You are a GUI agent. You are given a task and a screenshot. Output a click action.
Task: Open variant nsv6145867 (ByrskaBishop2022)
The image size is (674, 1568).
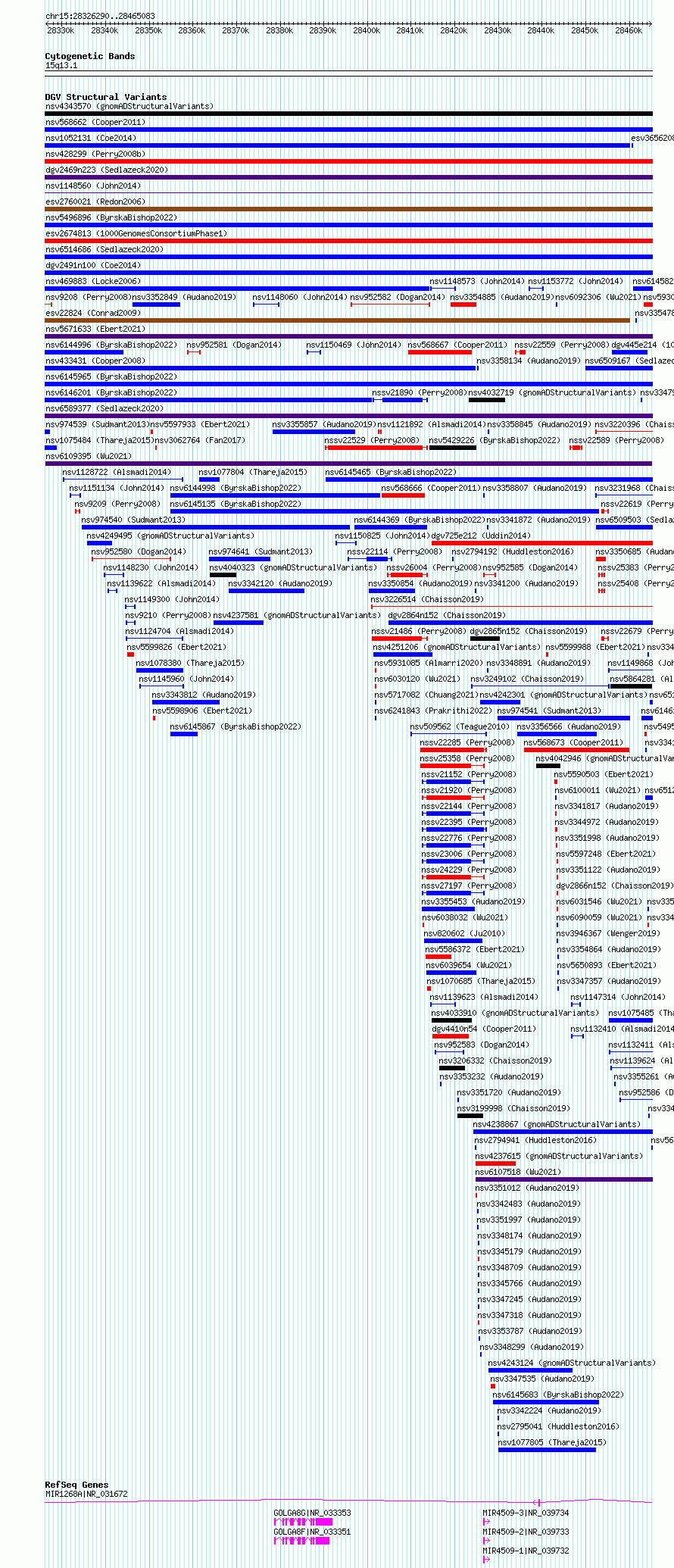[236, 726]
